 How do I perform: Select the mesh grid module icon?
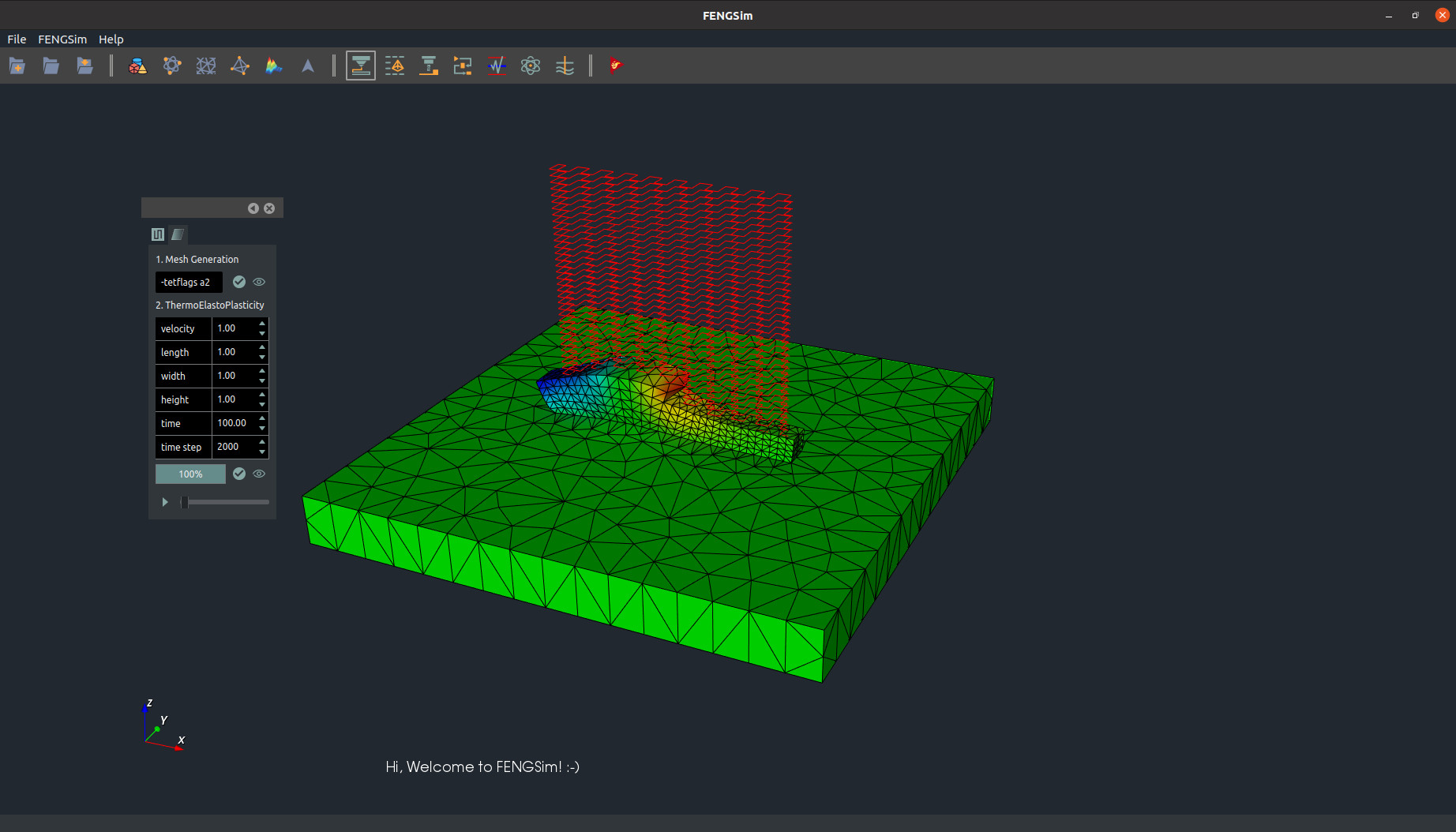tap(206, 66)
